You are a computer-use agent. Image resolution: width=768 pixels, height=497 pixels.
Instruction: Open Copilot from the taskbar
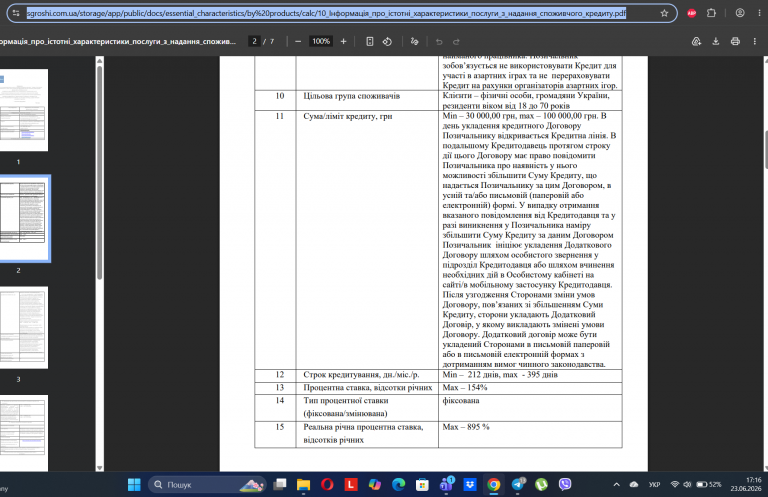click(x=375, y=485)
